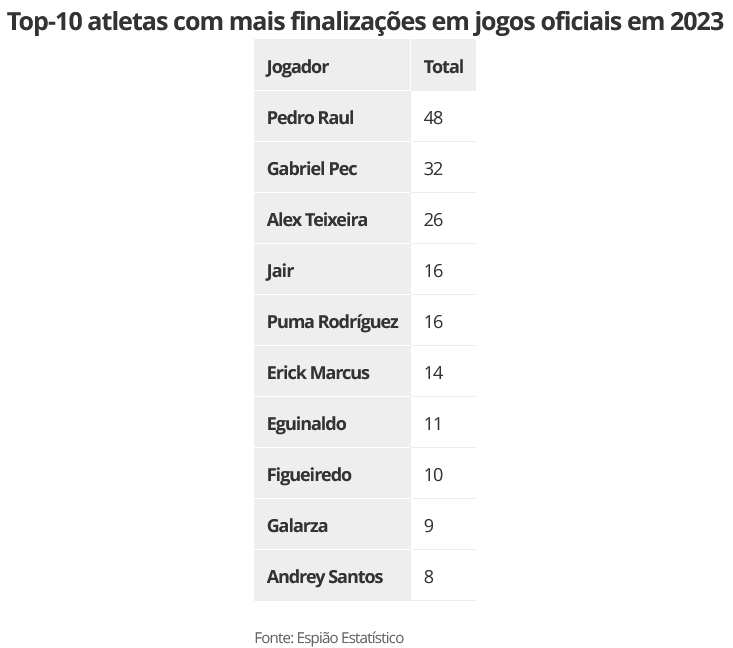Select the Pedro Raul name cell
This screenshot has height=648, width=733.
[x=311, y=118]
